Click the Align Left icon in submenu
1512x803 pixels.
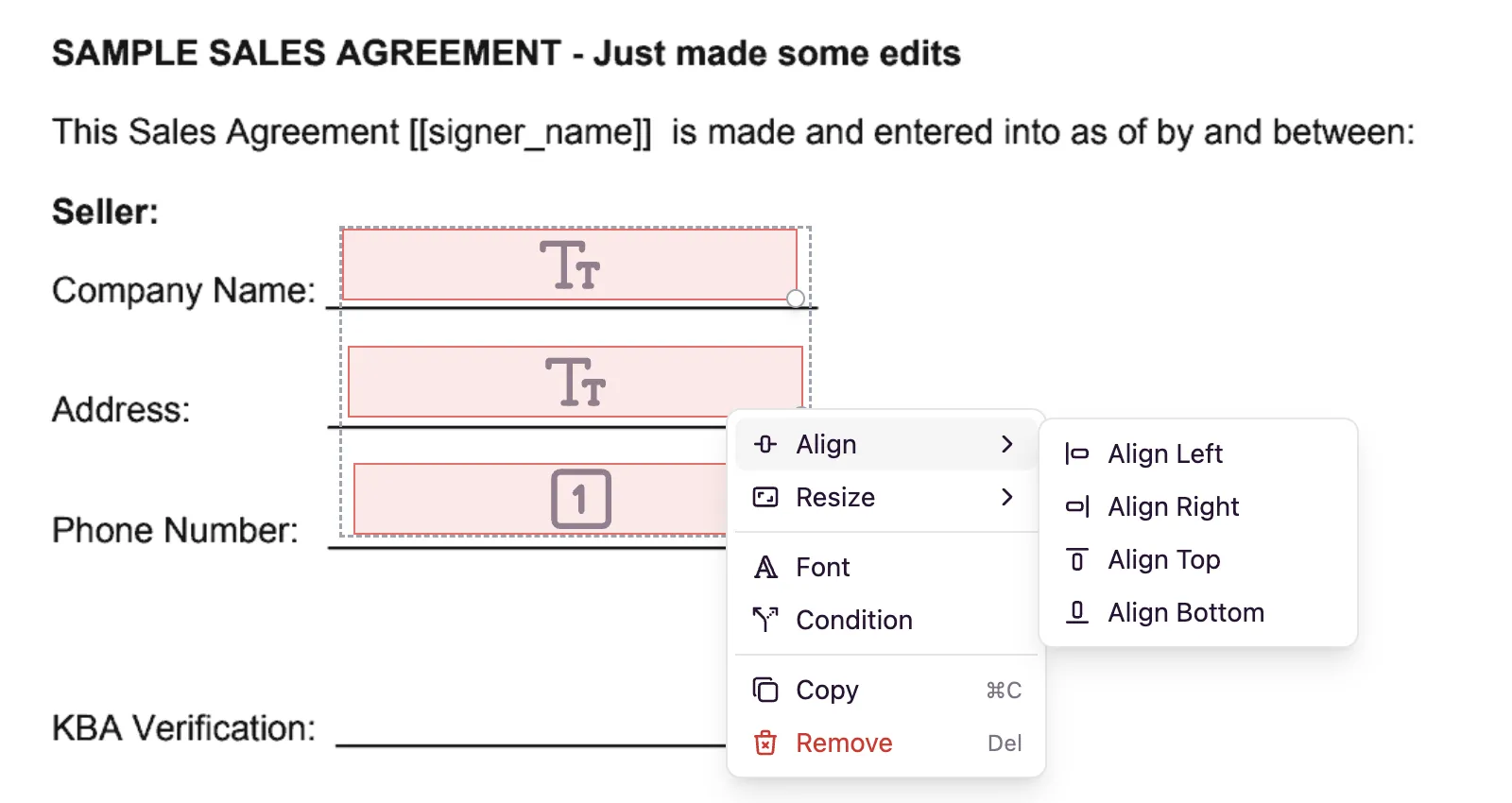1077,453
